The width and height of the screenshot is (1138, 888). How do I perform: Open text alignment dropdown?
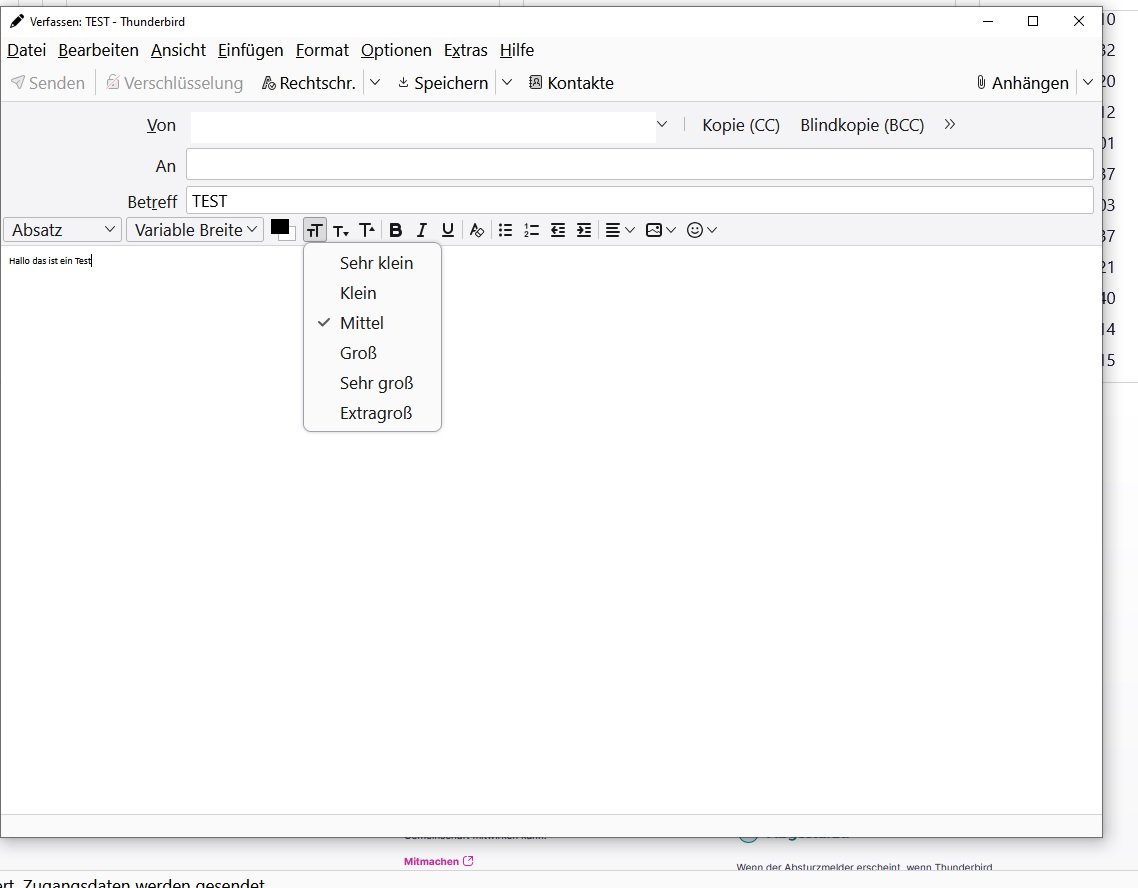pos(620,230)
